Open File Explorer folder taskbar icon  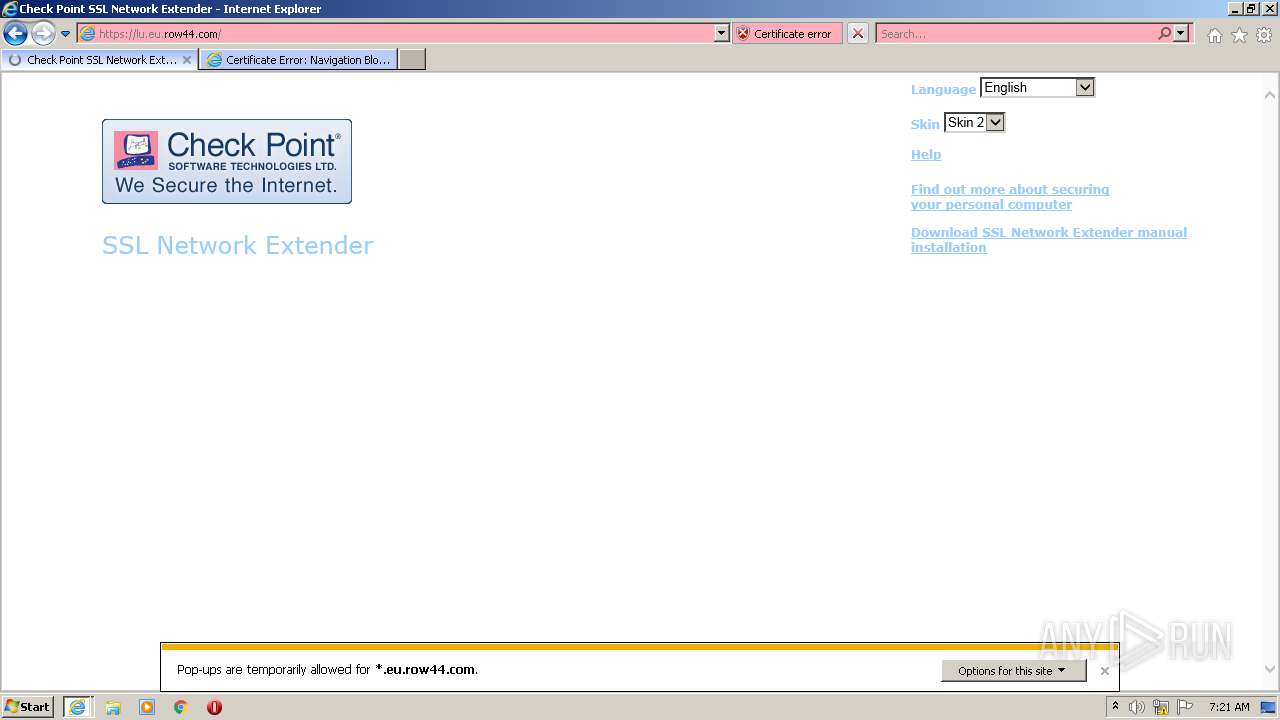[113, 707]
